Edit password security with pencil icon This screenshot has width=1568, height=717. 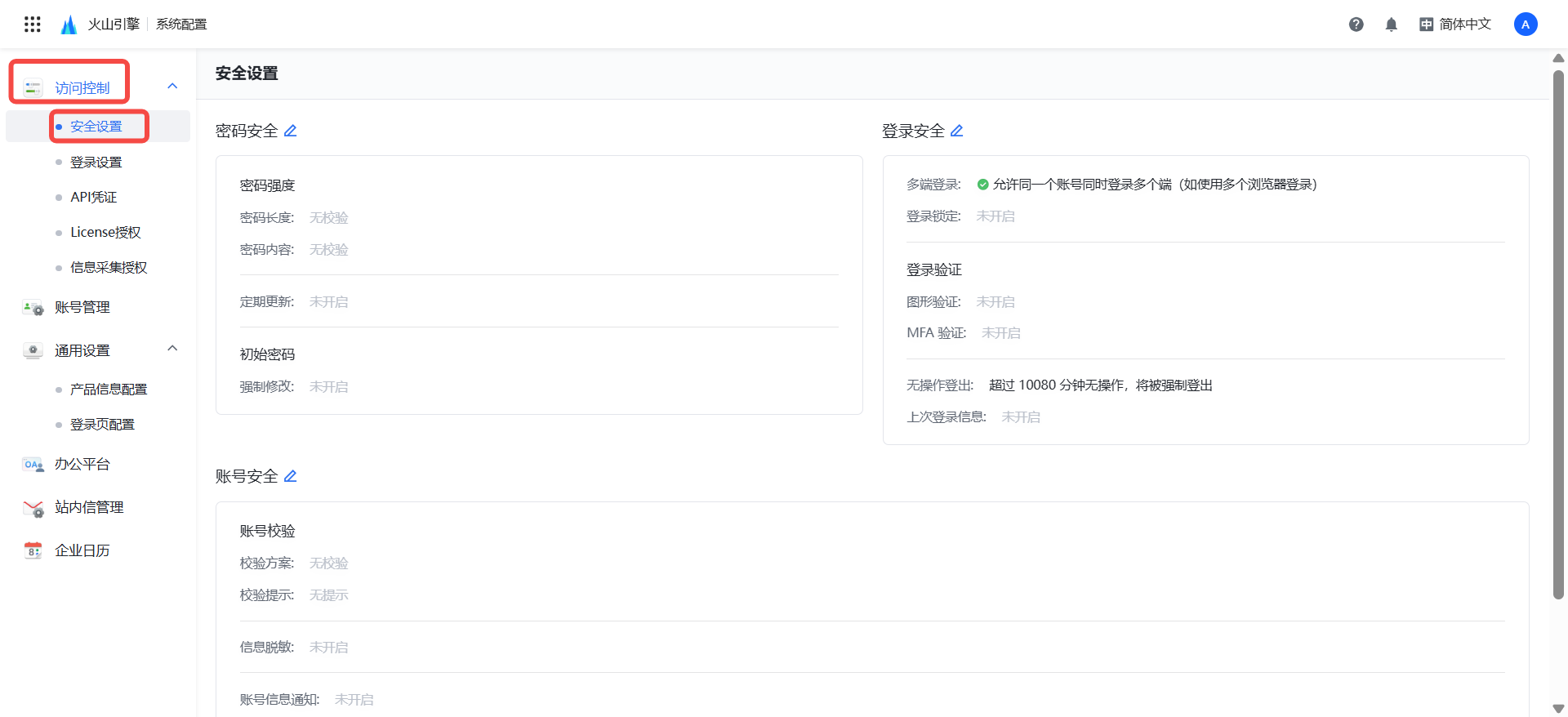point(290,131)
